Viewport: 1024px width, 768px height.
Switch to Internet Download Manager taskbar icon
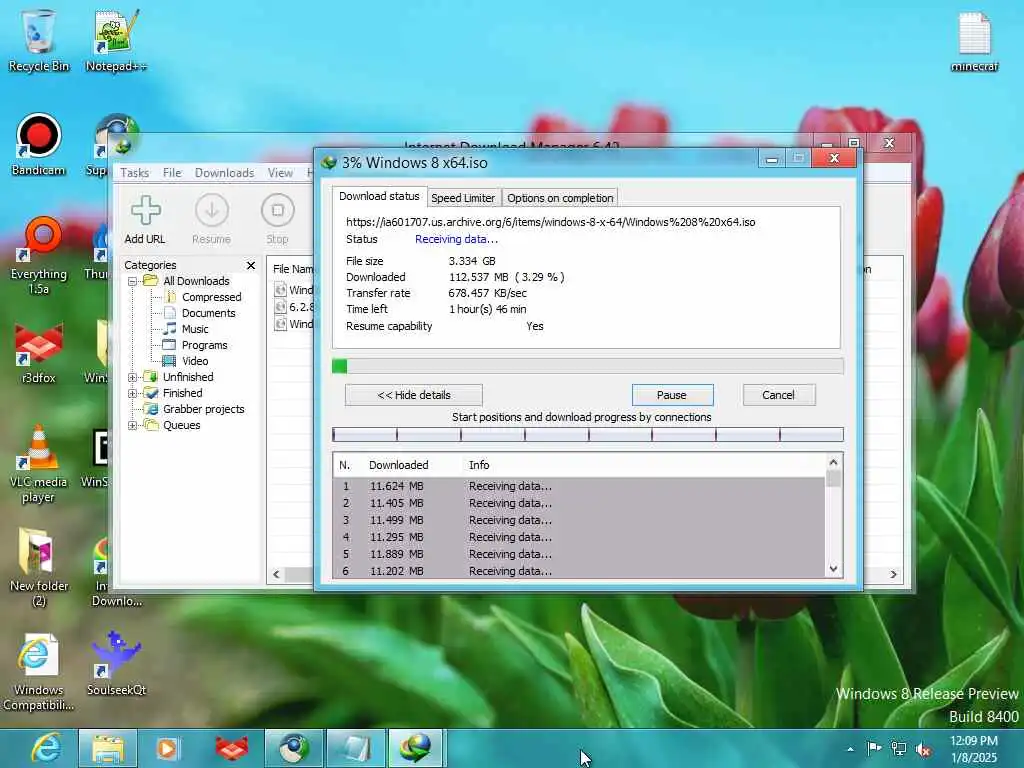[x=417, y=748]
